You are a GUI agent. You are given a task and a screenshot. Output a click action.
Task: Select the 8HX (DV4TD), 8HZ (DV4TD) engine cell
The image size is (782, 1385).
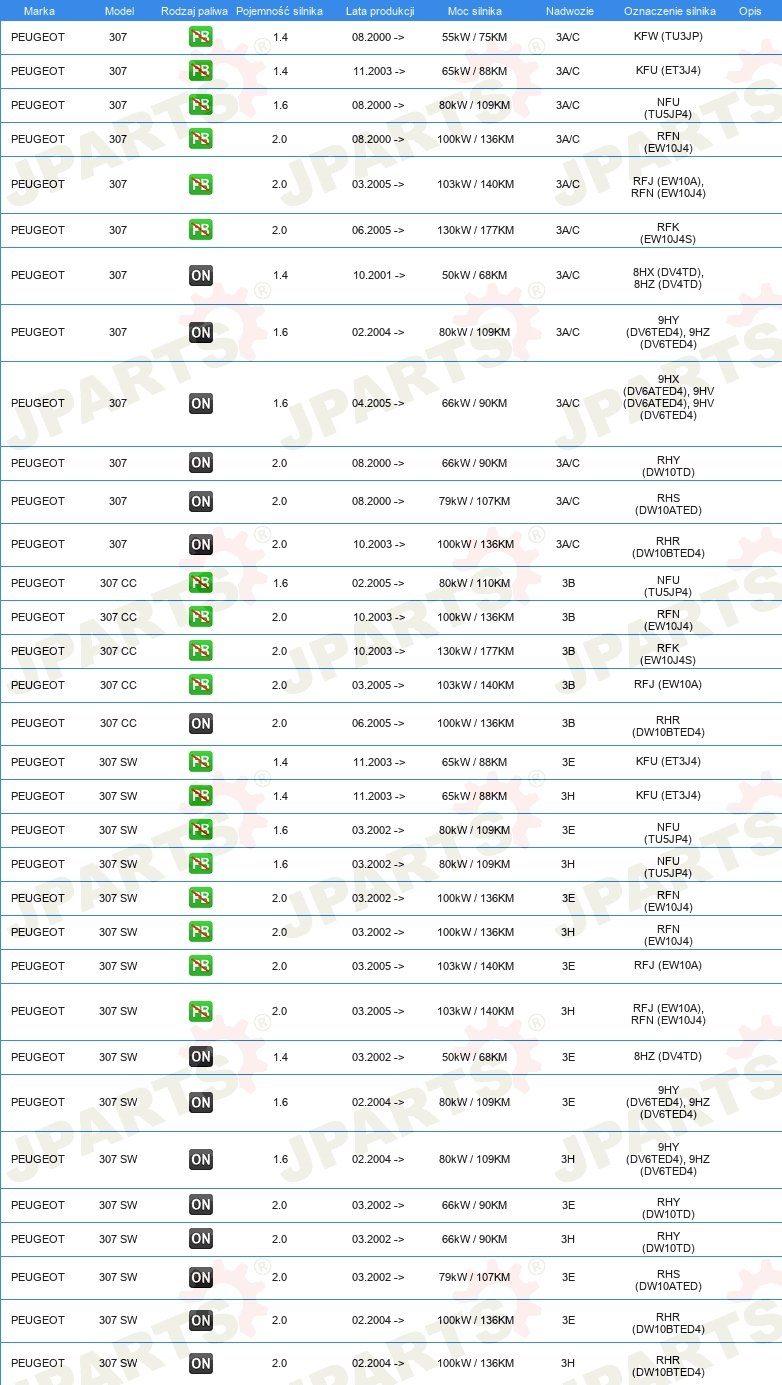coord(668,277)
